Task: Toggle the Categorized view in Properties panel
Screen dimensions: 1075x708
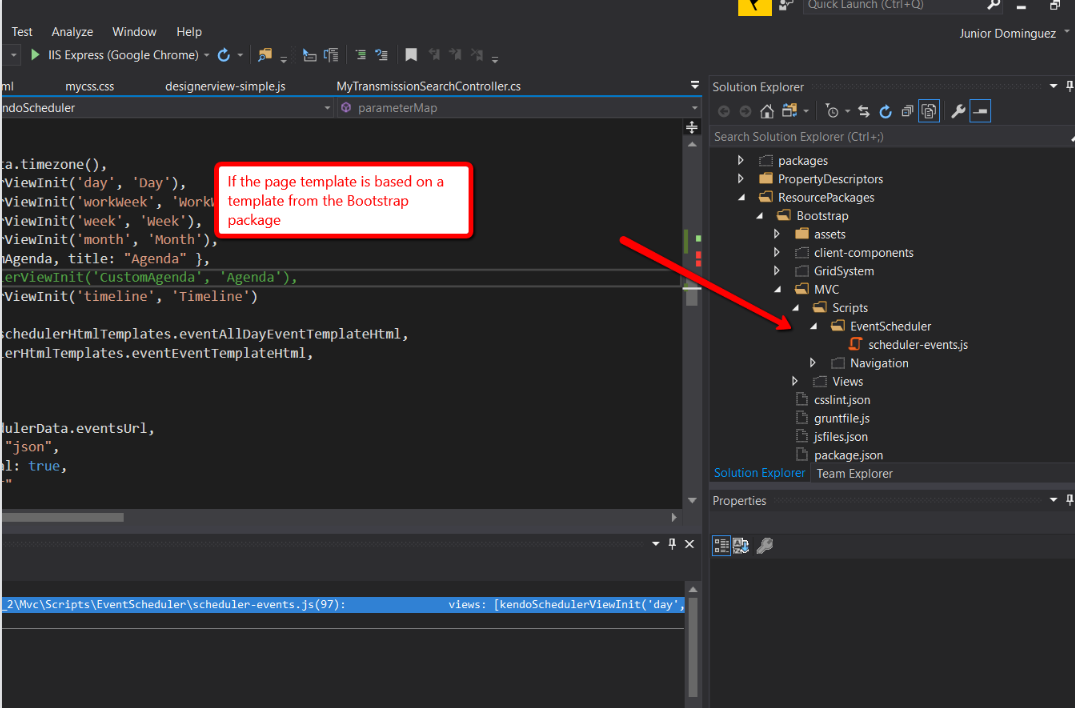Action: [x=721, y=545]
